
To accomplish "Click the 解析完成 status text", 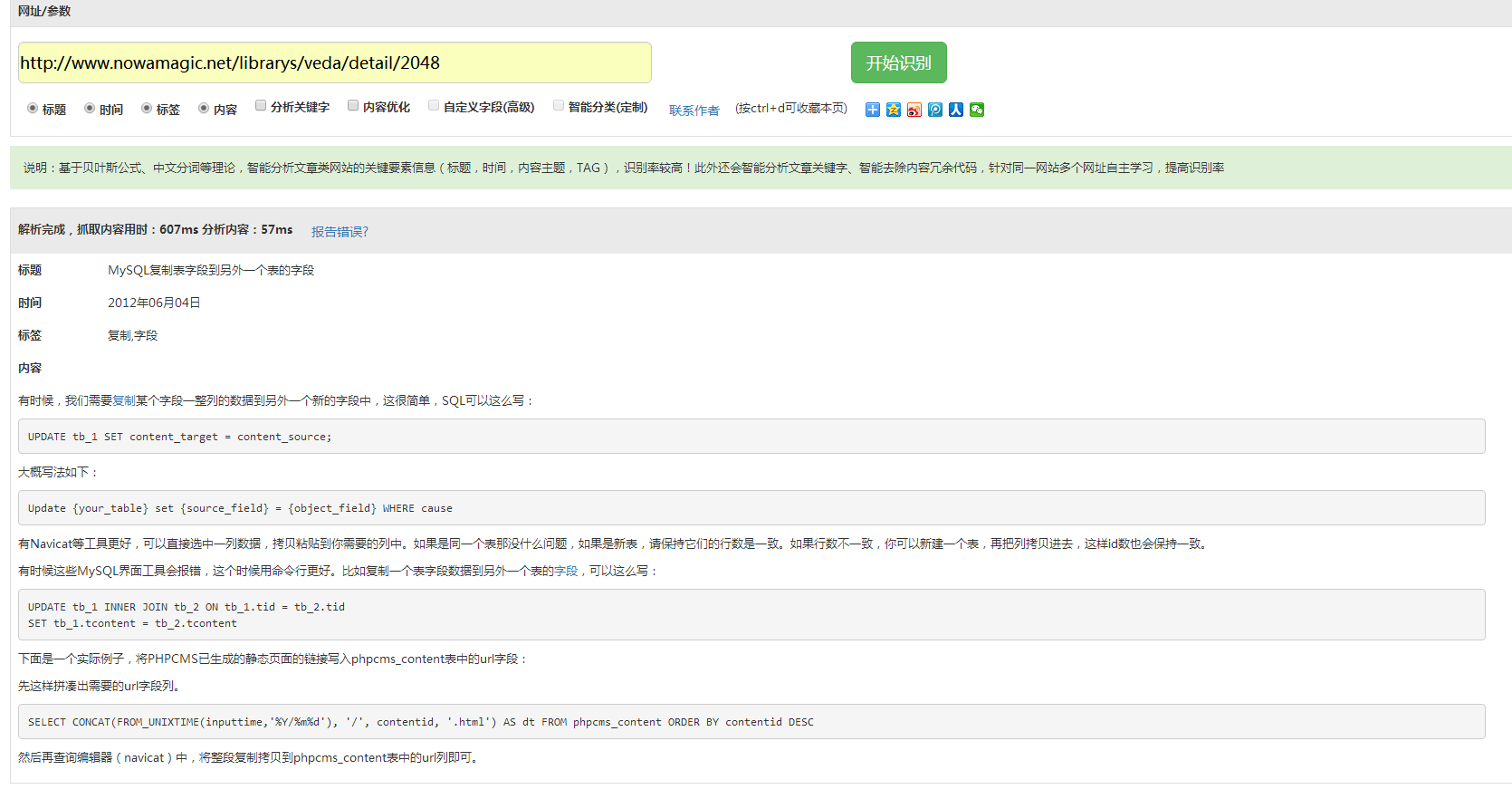I will pyautogui.click(x=155, y=229).
